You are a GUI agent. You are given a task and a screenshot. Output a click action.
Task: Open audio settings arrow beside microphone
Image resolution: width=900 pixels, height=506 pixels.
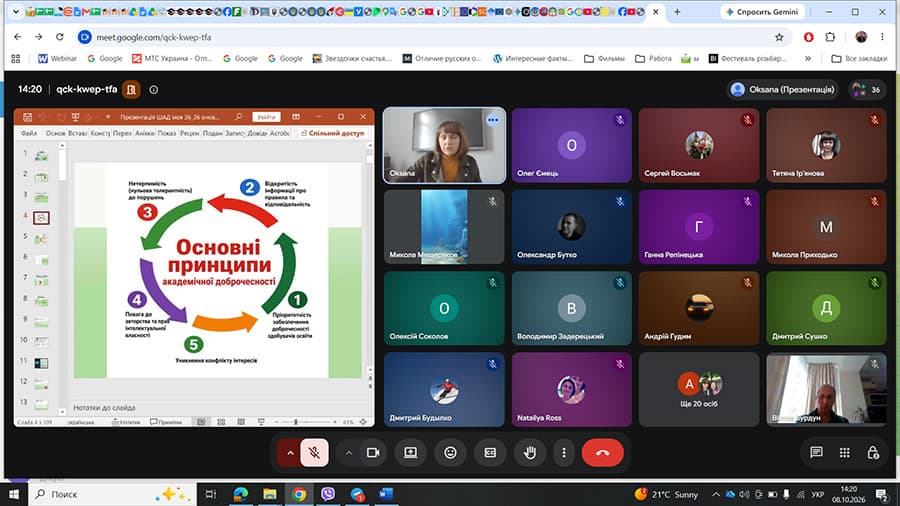[x=290, y=453]
